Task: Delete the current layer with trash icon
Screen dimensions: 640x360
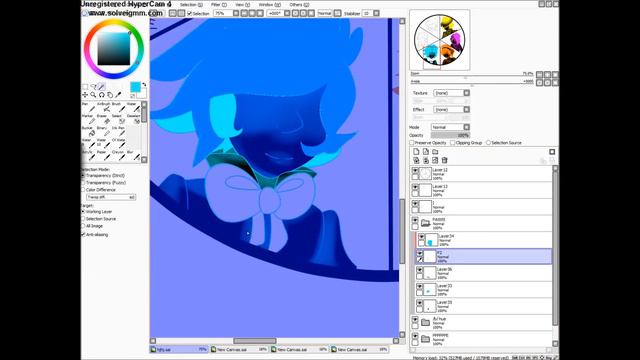Action: coord(444,160)
